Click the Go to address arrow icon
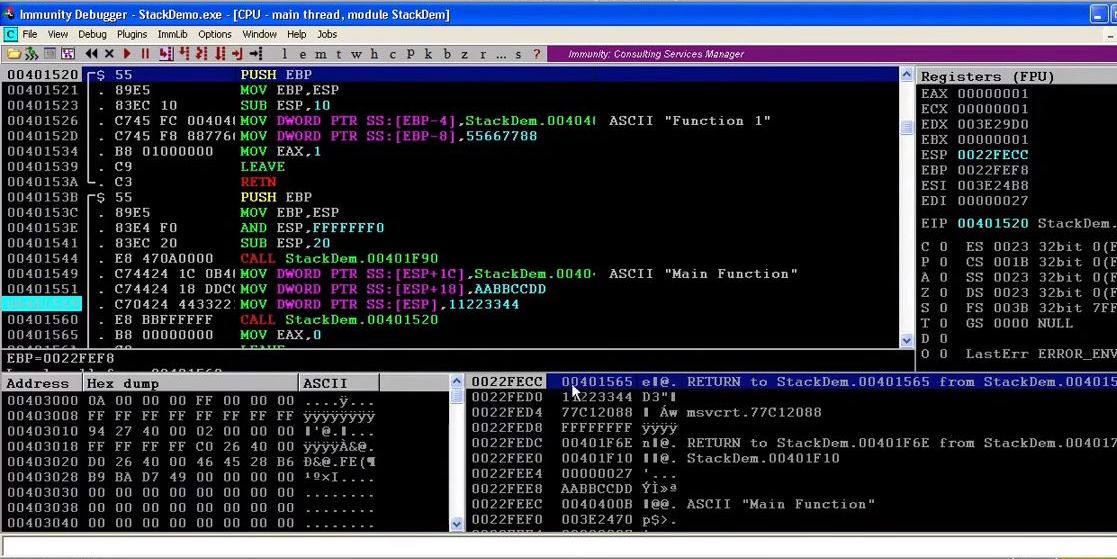 pyautogui.click(x=256, y=53)
